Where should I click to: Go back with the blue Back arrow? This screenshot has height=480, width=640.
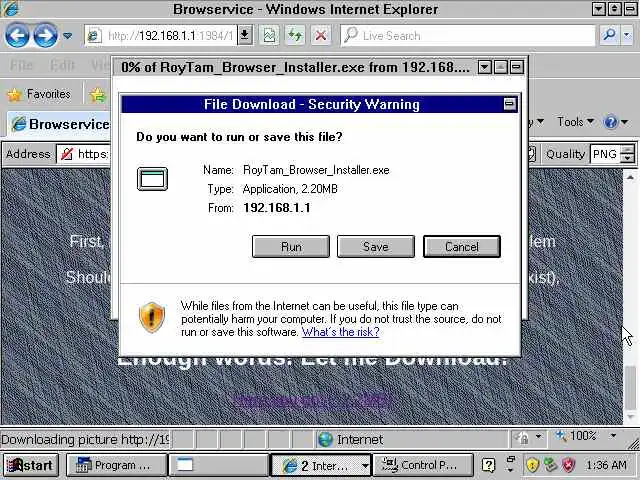point(17,36)
